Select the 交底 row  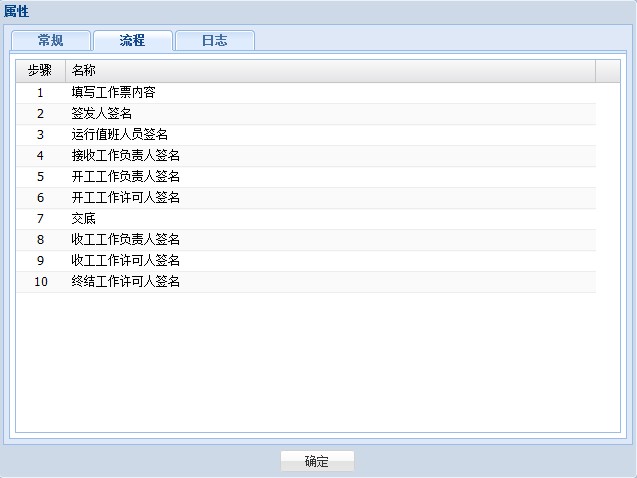(84, 219)
